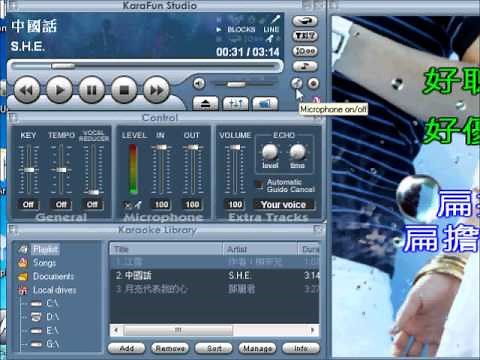Screen dimensions: 480x360
Task: Click the playlist horizontal scrollbar thumb
Action: (x=178, y=330)
